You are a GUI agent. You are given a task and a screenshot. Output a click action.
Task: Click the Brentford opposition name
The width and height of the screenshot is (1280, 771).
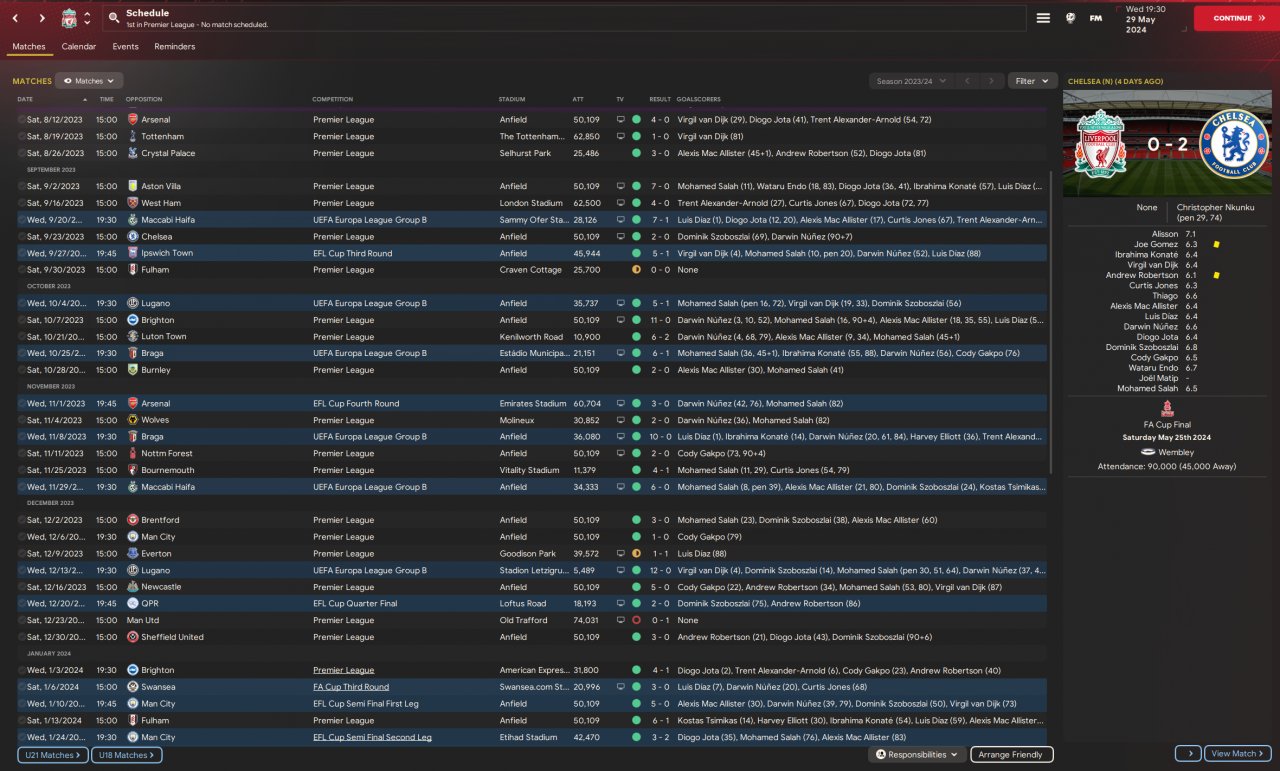point(161,520)
